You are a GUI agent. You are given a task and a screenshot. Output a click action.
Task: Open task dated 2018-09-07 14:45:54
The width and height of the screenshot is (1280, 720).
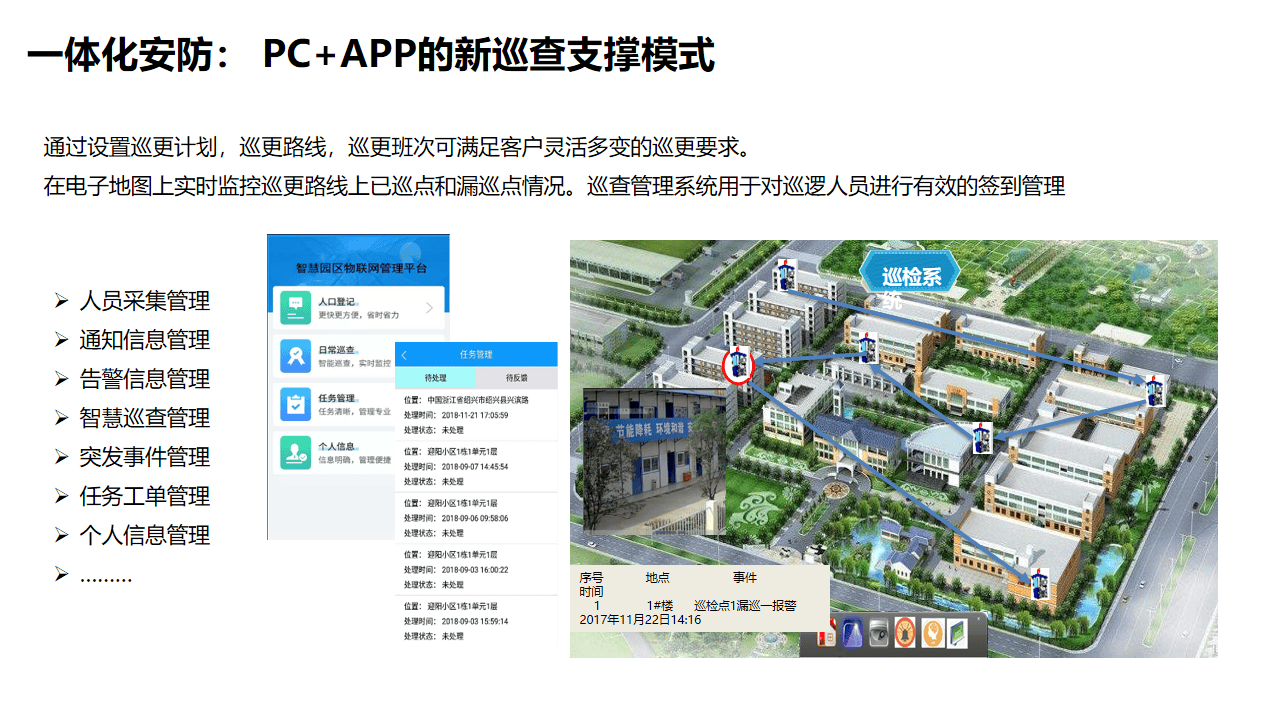click(476, 467)
